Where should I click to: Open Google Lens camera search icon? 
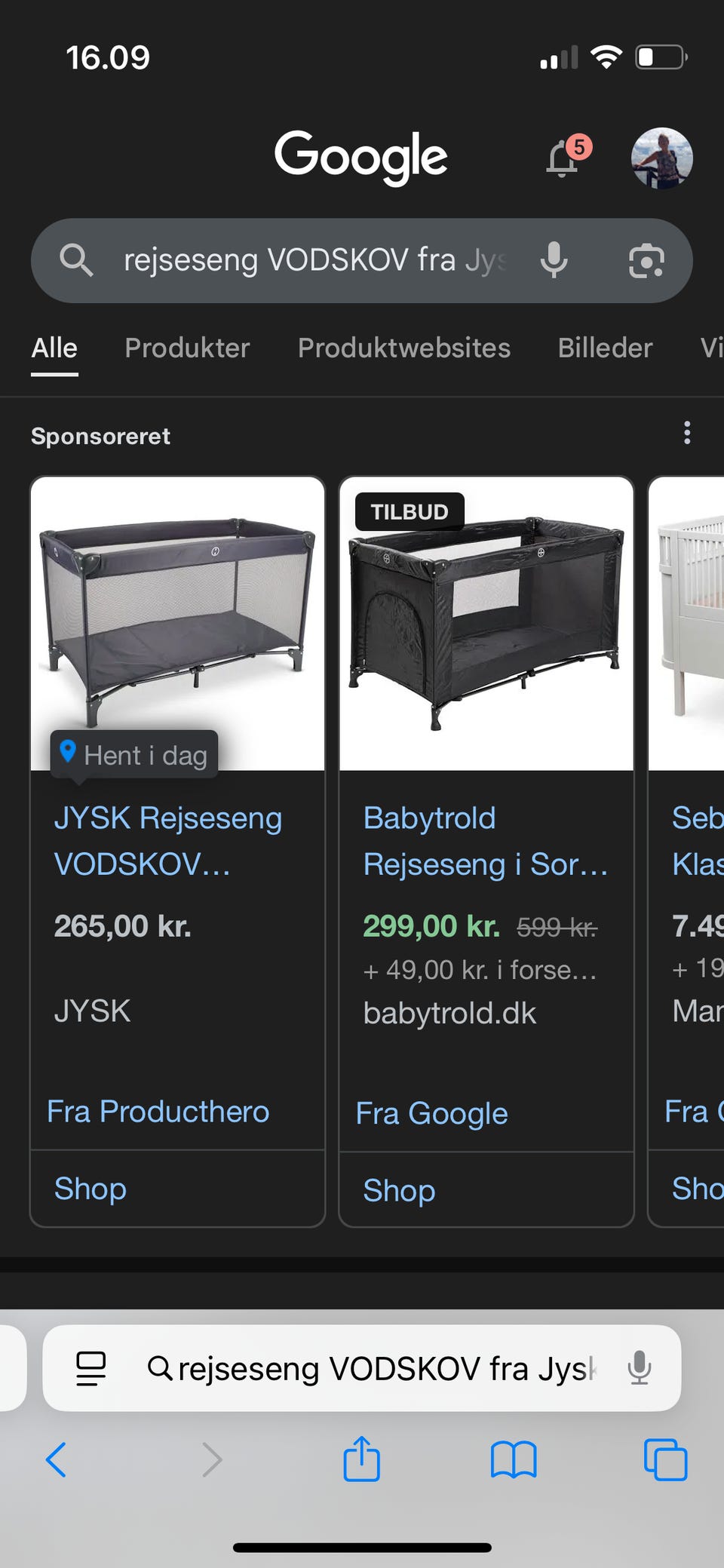[x=646, y=261]
